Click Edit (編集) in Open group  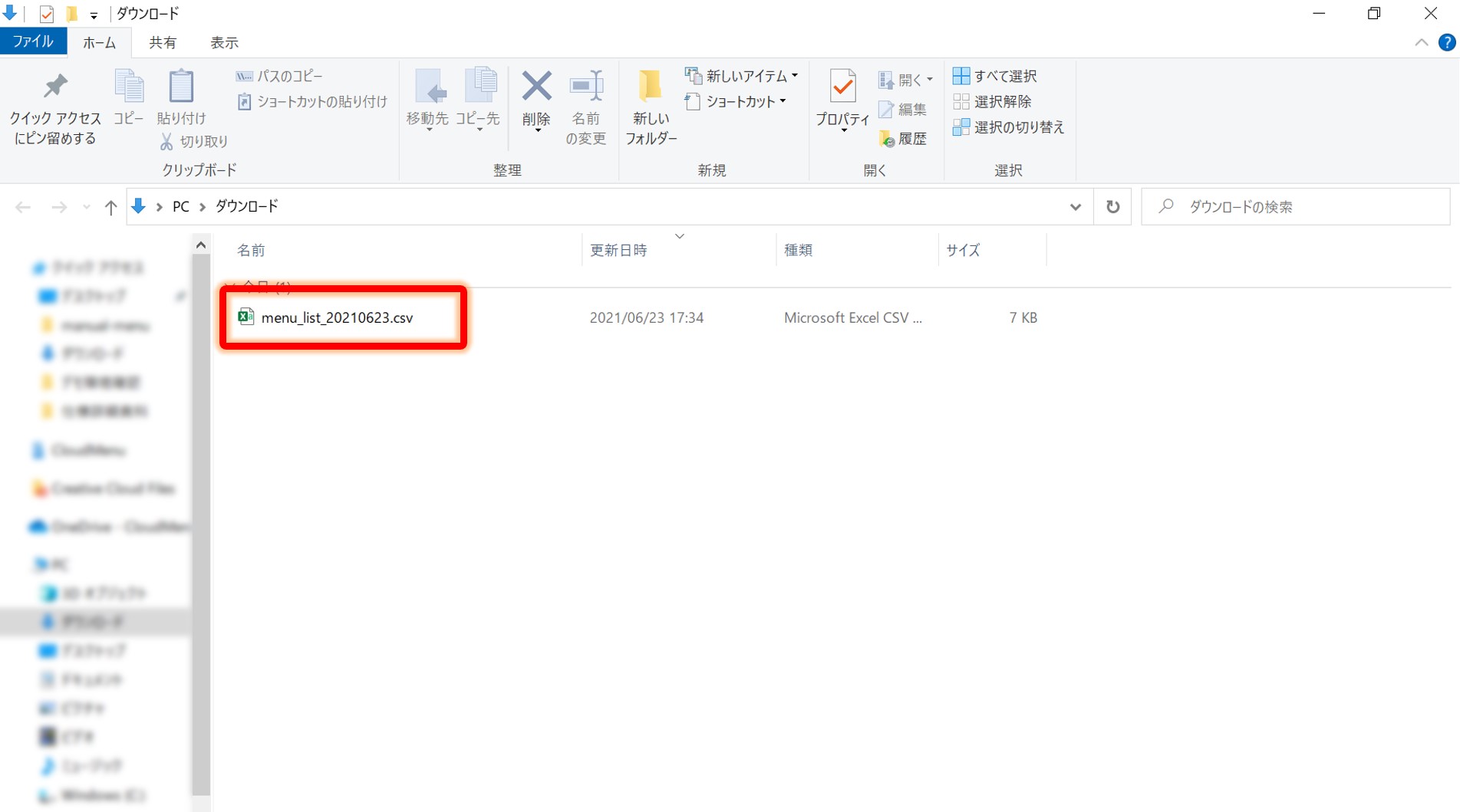click(903, 110)
